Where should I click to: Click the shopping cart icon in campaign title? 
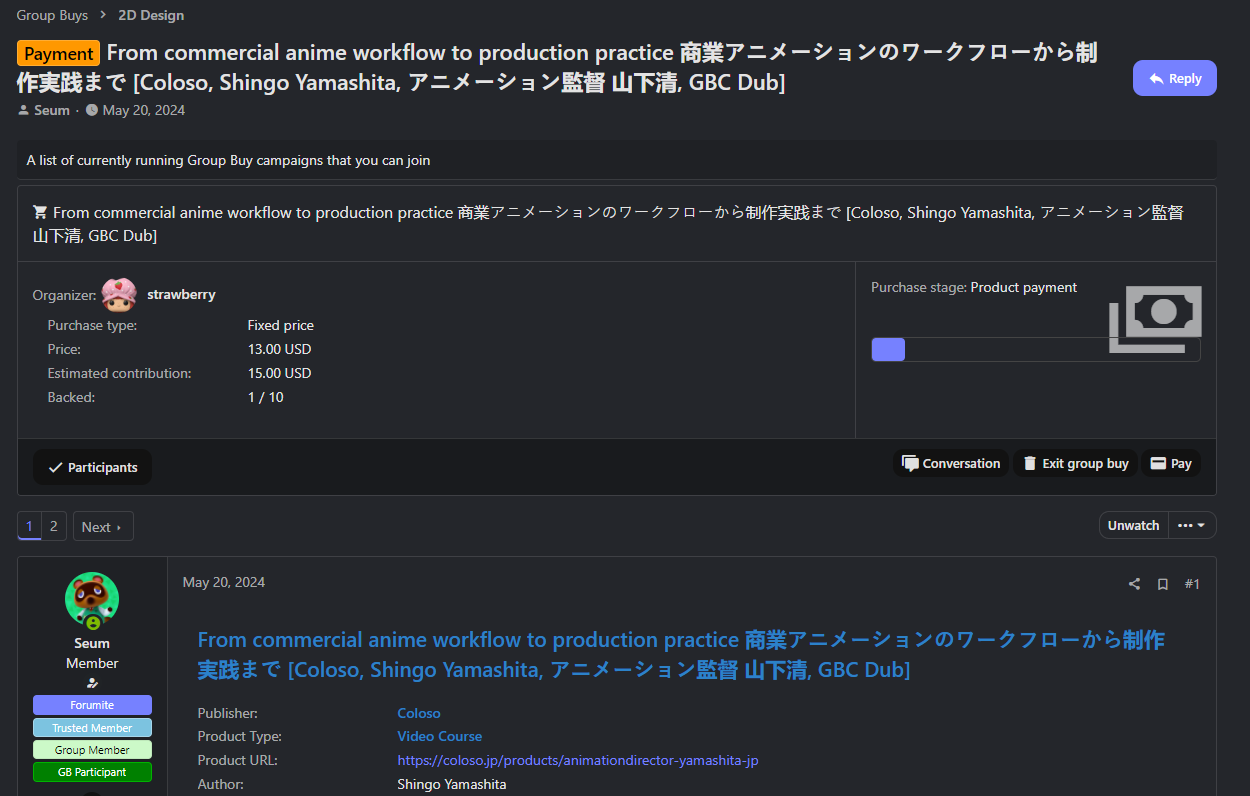40,212
